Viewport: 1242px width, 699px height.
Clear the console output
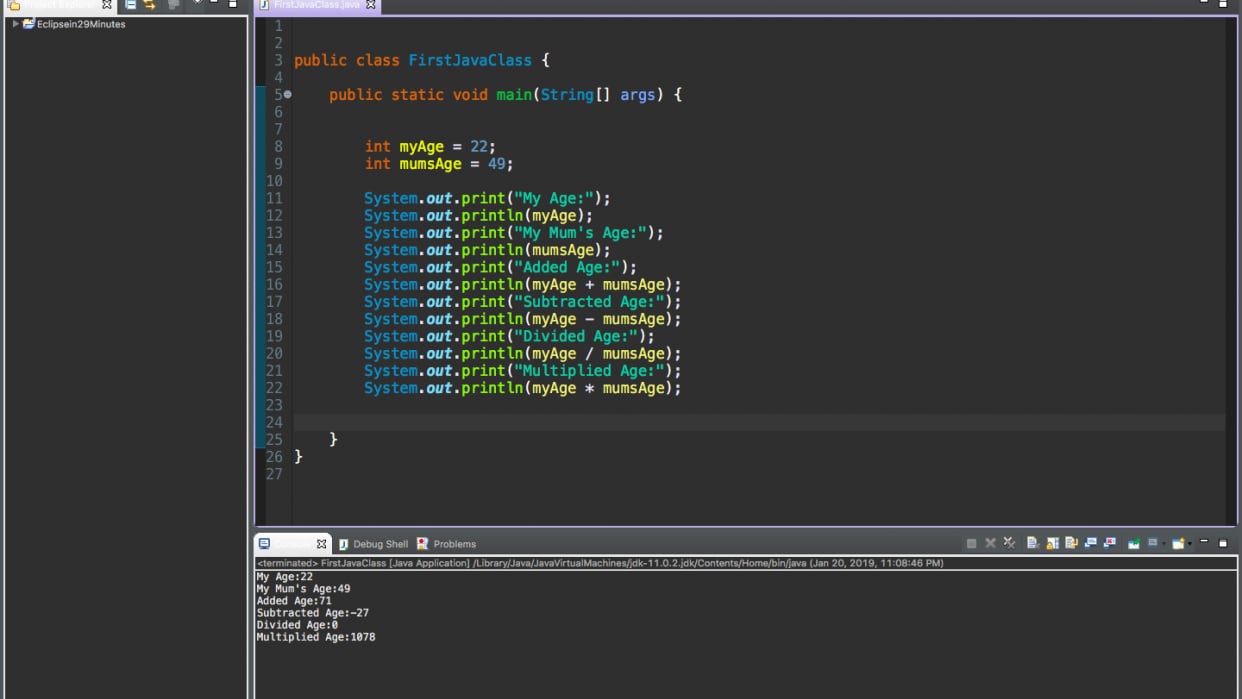(1033, 543)
